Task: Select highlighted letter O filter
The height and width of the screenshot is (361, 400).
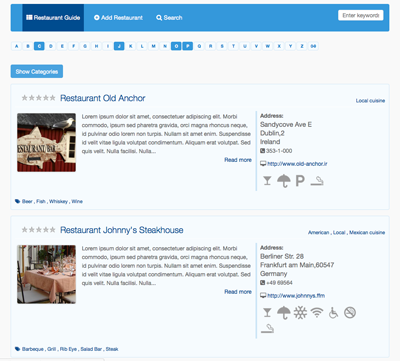Action: click(x=176, y=46)
